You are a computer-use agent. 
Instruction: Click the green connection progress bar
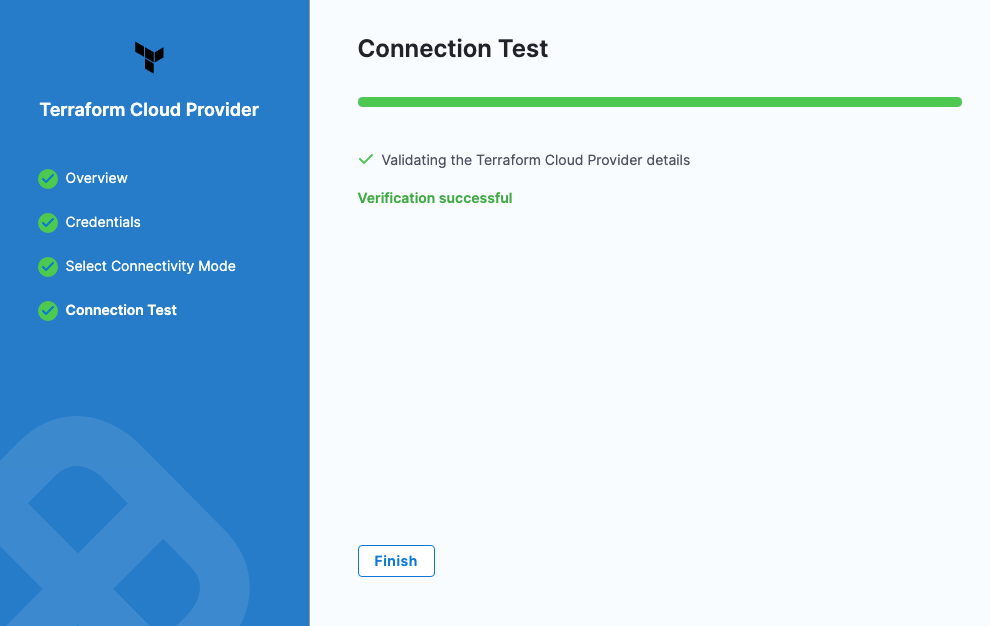coord(659,102)
